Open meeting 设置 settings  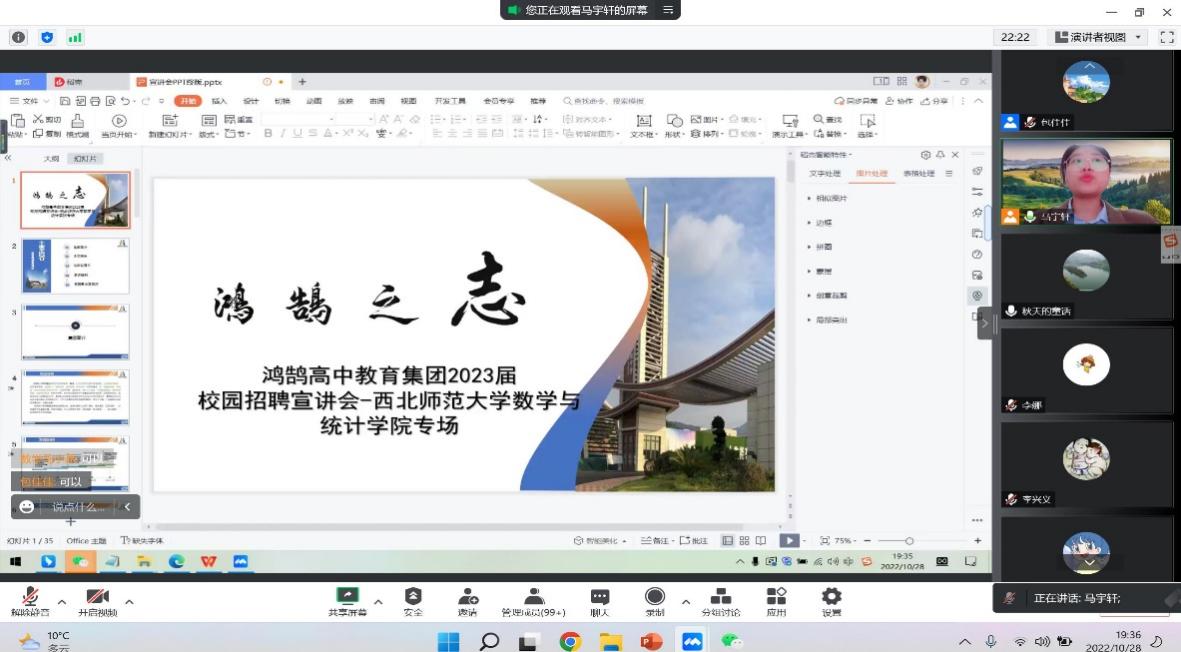[x=831, y=598]
